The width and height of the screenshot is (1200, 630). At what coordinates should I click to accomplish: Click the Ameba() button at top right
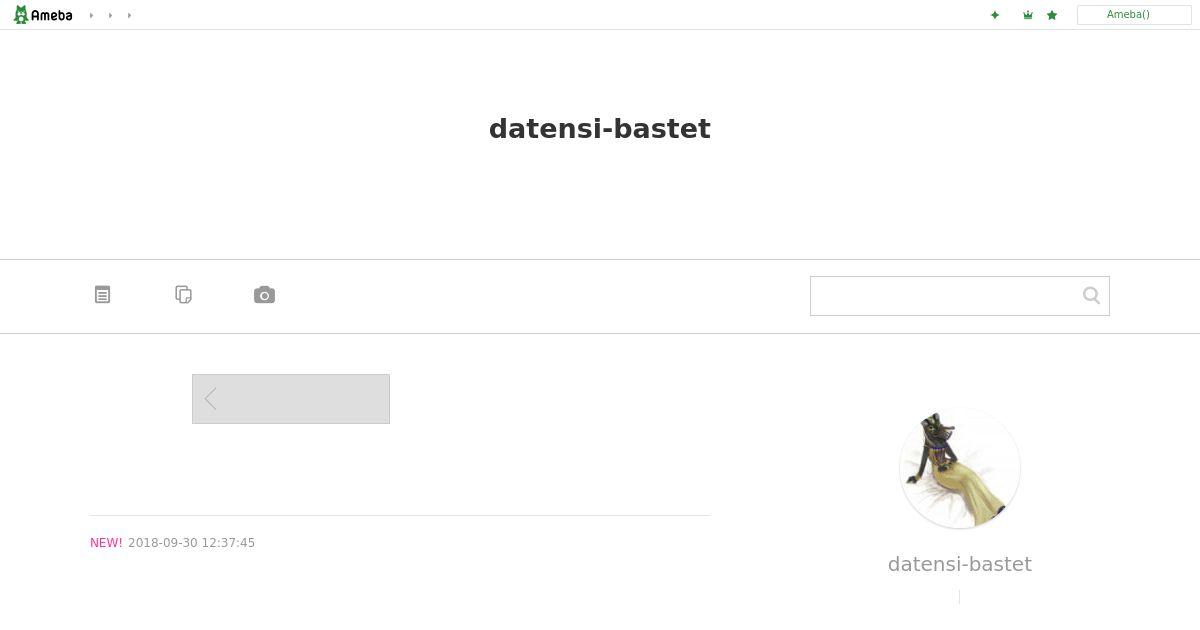coord(1134,15)
